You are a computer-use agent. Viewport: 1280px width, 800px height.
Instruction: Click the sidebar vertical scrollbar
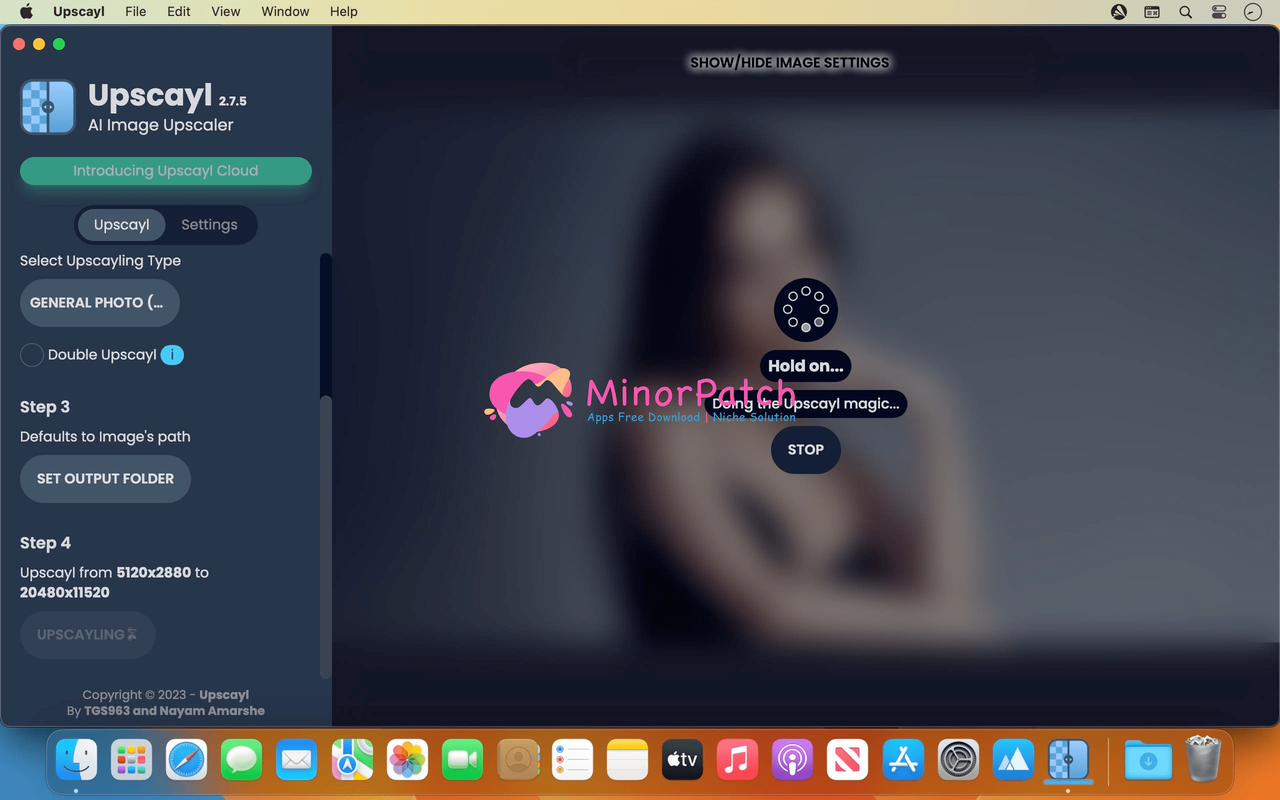[325, 535]
